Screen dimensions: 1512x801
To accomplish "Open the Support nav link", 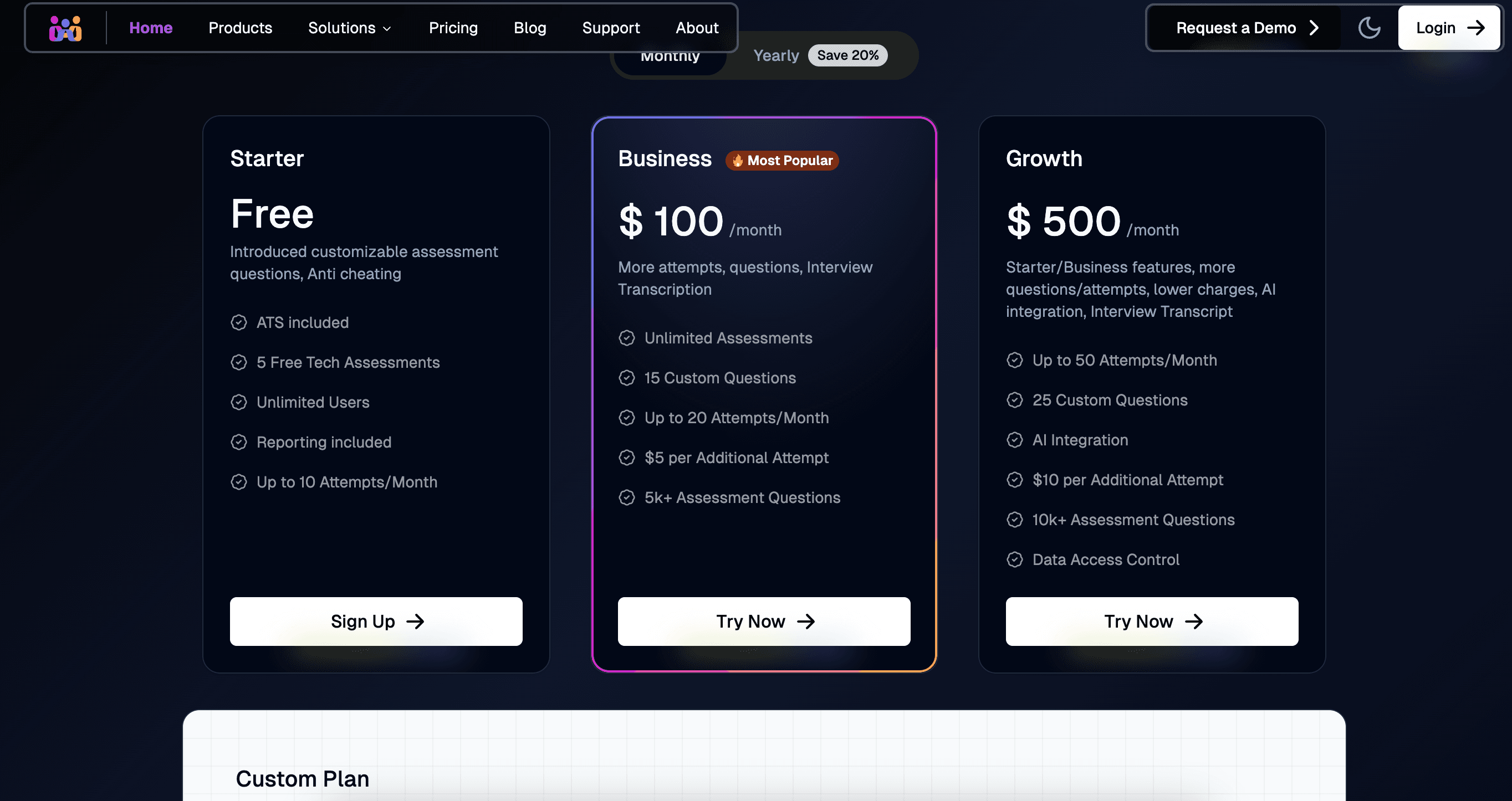I will (610, 28).
